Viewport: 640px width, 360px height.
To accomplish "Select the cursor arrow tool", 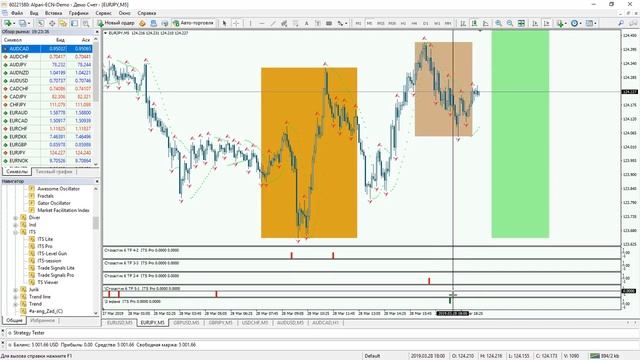I will (x=224, y=23).
